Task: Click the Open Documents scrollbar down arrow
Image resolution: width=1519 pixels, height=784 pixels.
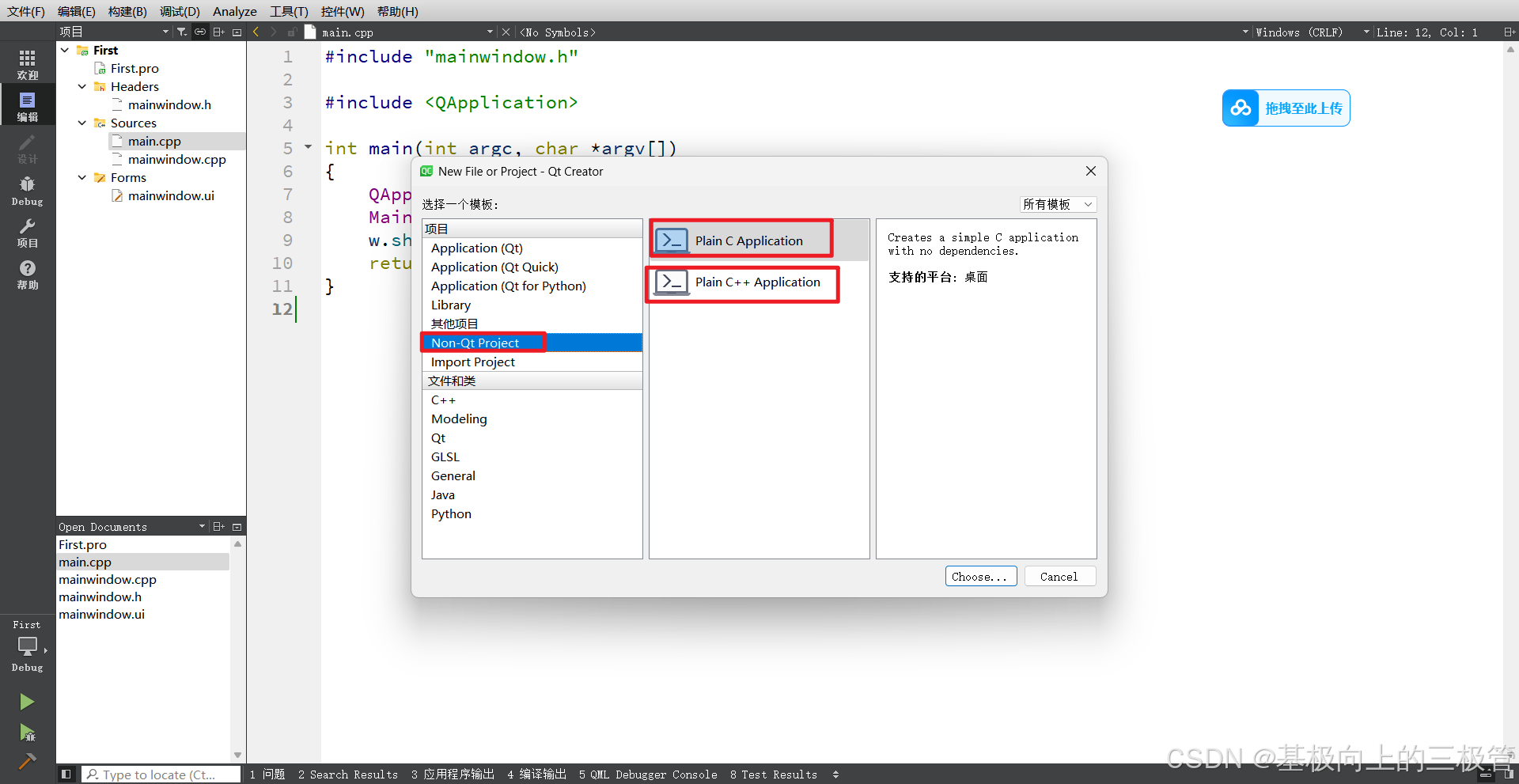Action: (x=237, y=756)
